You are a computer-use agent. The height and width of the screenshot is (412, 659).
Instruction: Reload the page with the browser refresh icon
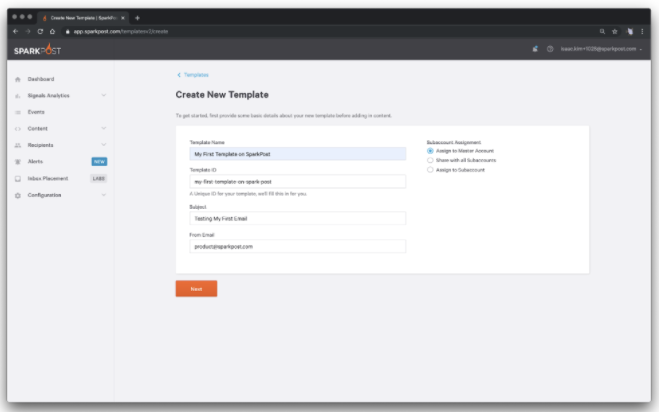tap(40, 31)
